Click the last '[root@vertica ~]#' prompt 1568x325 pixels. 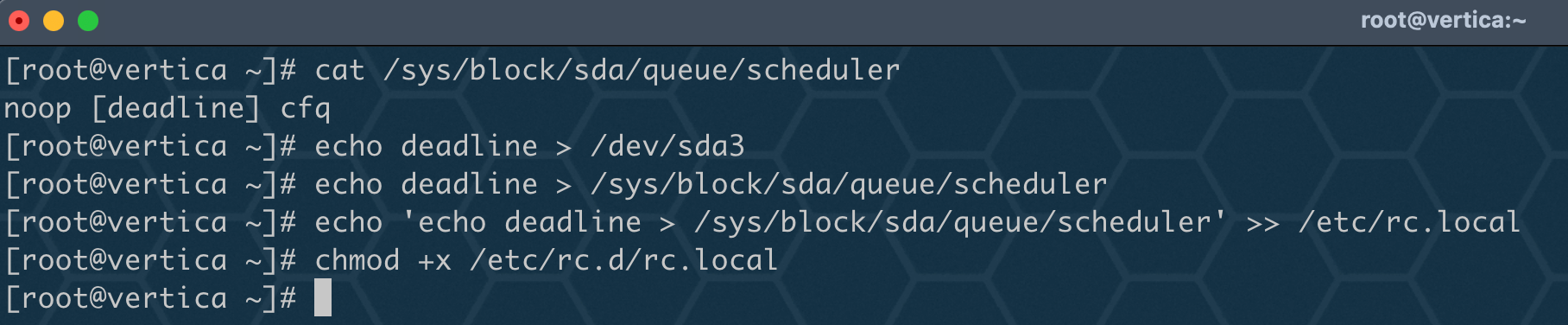click(150, 298)
